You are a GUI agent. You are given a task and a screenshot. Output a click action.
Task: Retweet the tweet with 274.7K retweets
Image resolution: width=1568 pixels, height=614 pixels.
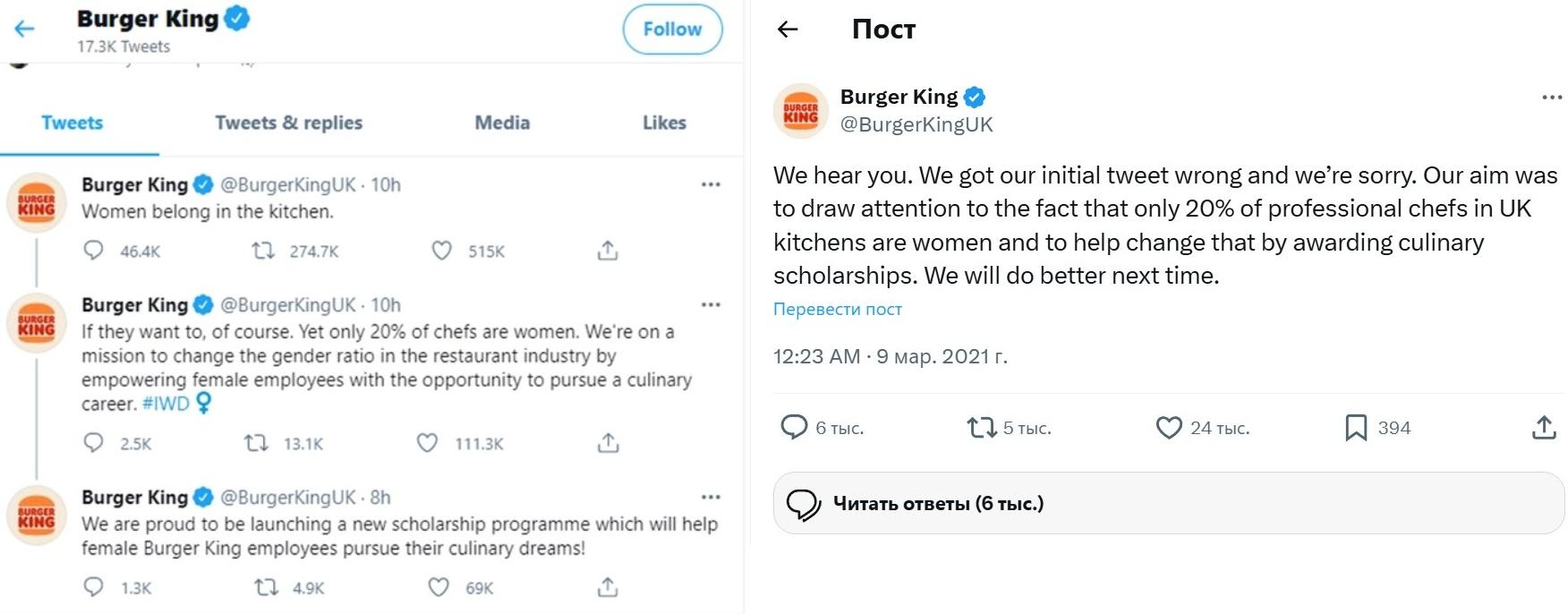point(263,252)
